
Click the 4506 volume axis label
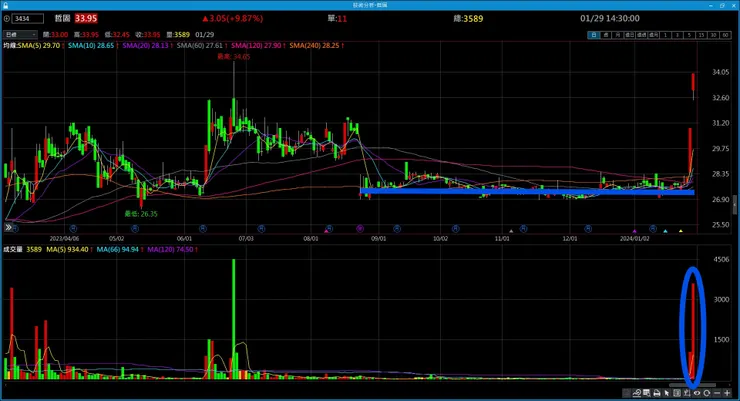pos(721,259)
